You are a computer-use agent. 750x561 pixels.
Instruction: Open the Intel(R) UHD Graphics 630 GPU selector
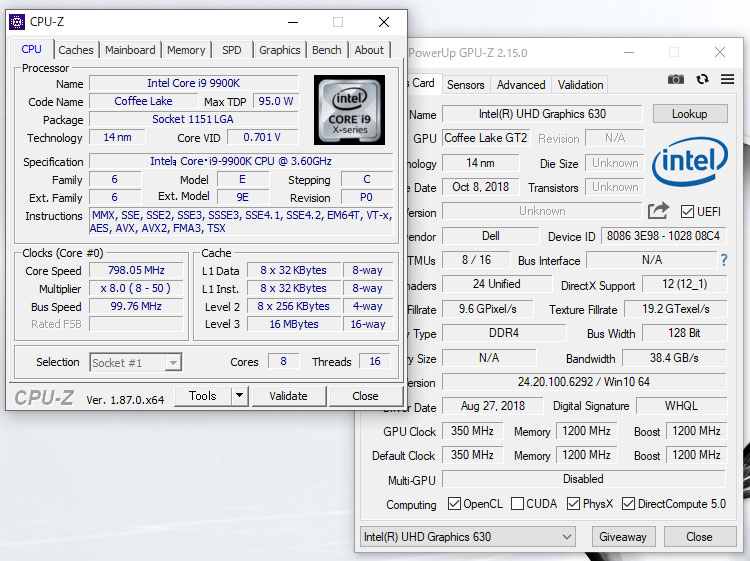(467, 537)
